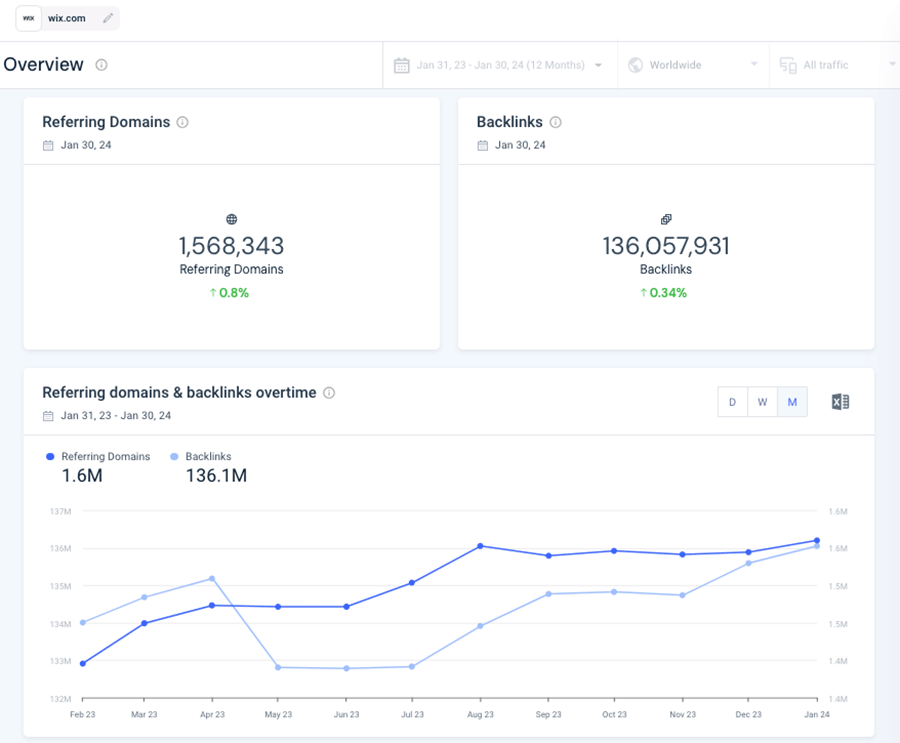
Task: Edit the wix.com domain with pencil icon
Action: (108, 18)
